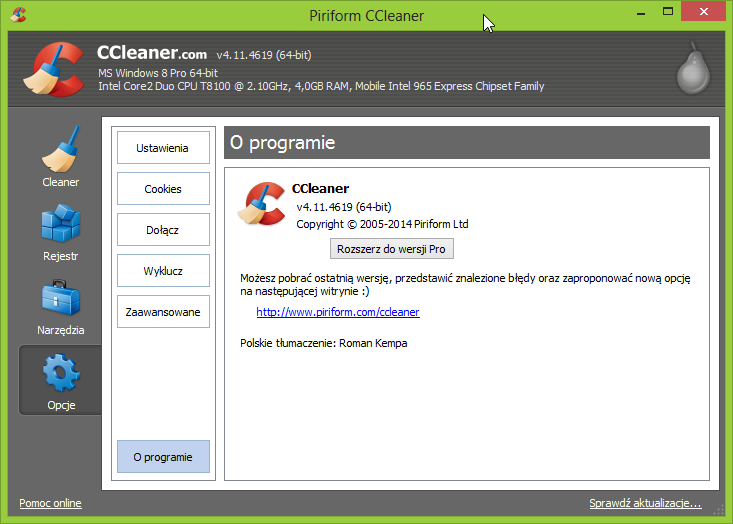
Task: Open the Rejestr registry cubes icon
Action: (60, 232)
